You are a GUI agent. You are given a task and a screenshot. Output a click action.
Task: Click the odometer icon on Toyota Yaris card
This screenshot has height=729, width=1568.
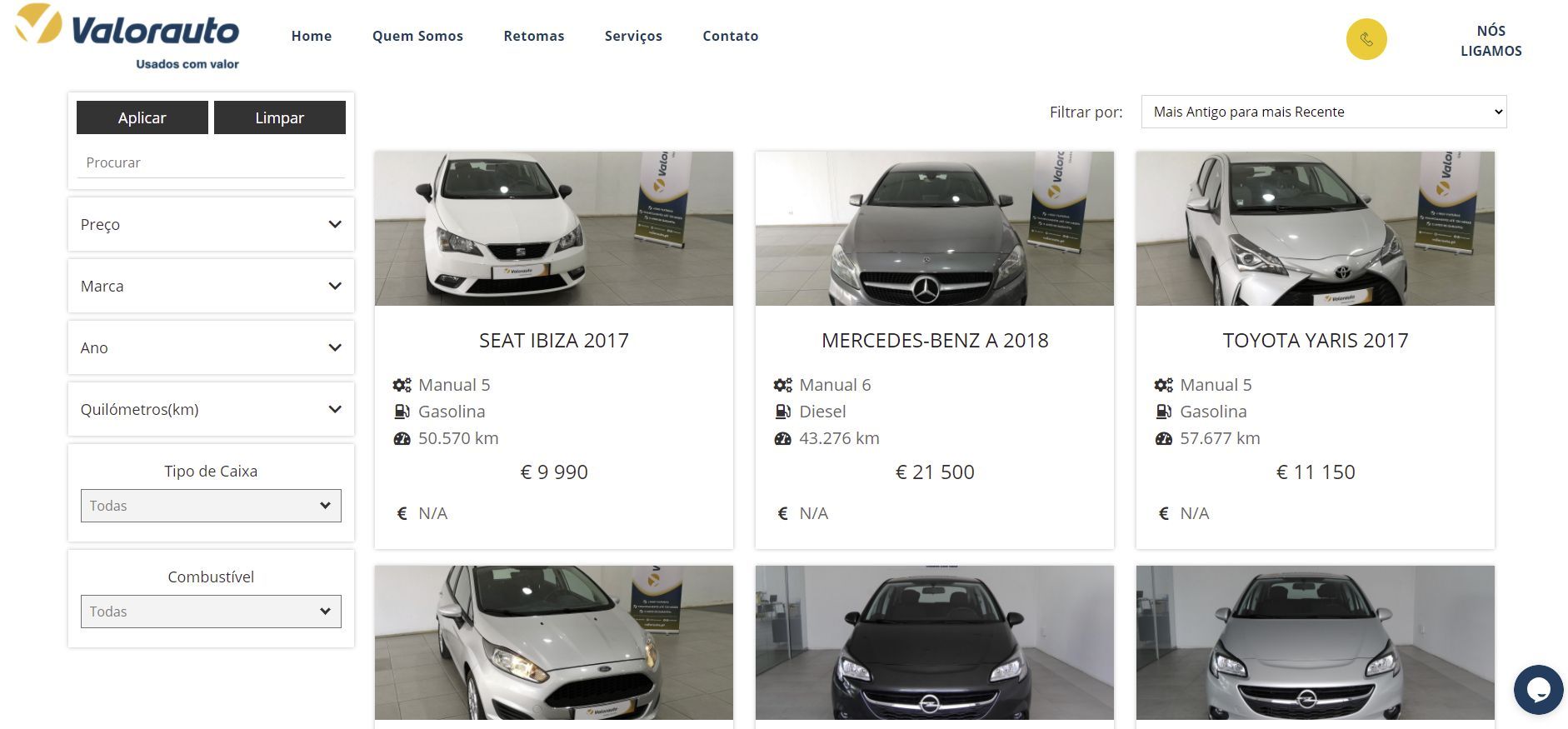(x=1163, y=438)
